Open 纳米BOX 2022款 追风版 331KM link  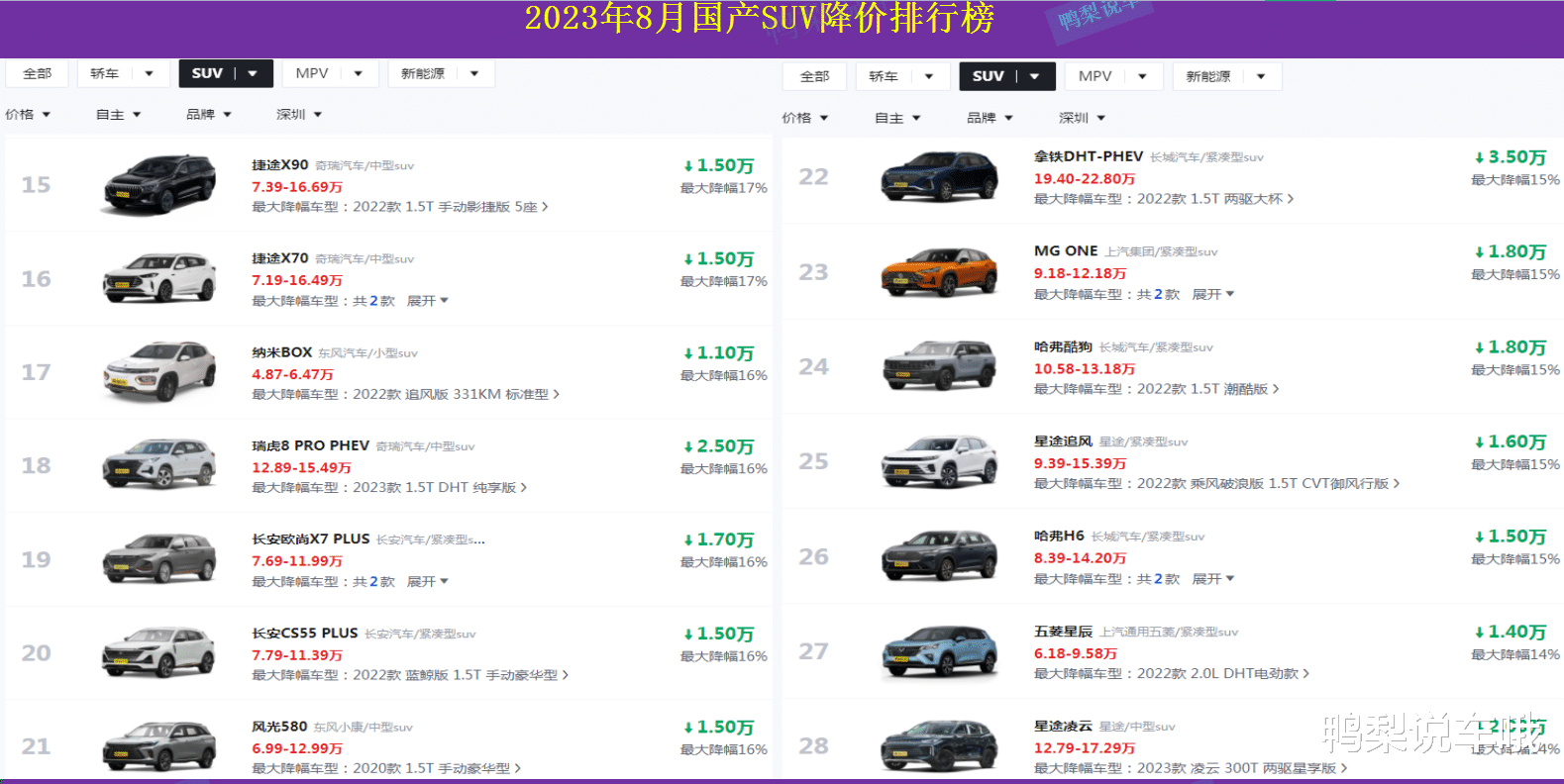[x=405, y=394]
